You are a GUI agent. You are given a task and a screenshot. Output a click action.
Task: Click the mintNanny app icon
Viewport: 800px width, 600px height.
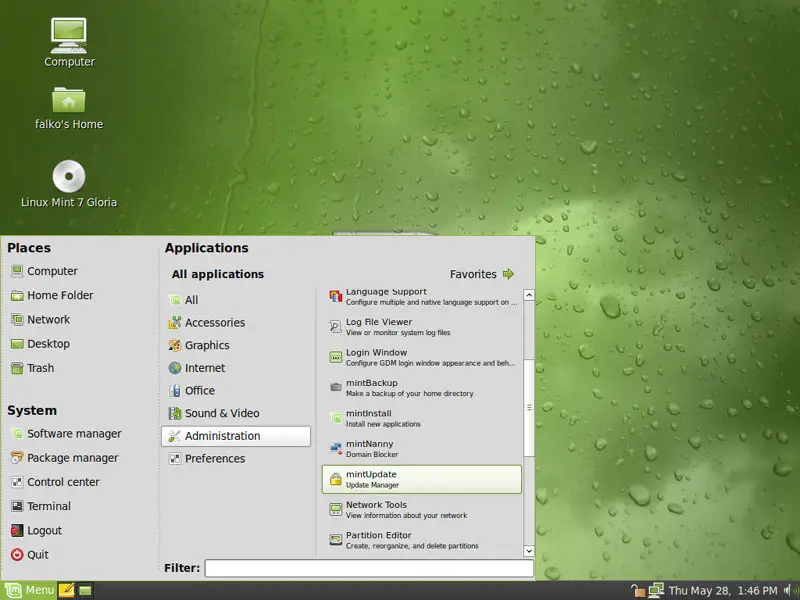pyautogui.click(x=335, y=448)
